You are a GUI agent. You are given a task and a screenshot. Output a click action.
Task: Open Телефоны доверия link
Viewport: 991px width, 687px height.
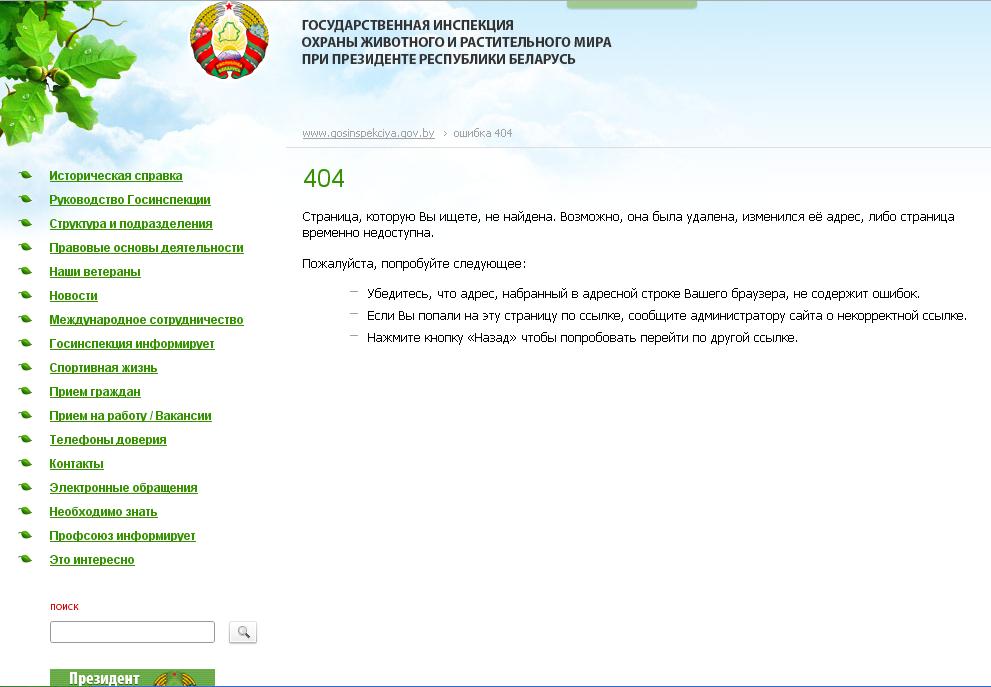108,440
